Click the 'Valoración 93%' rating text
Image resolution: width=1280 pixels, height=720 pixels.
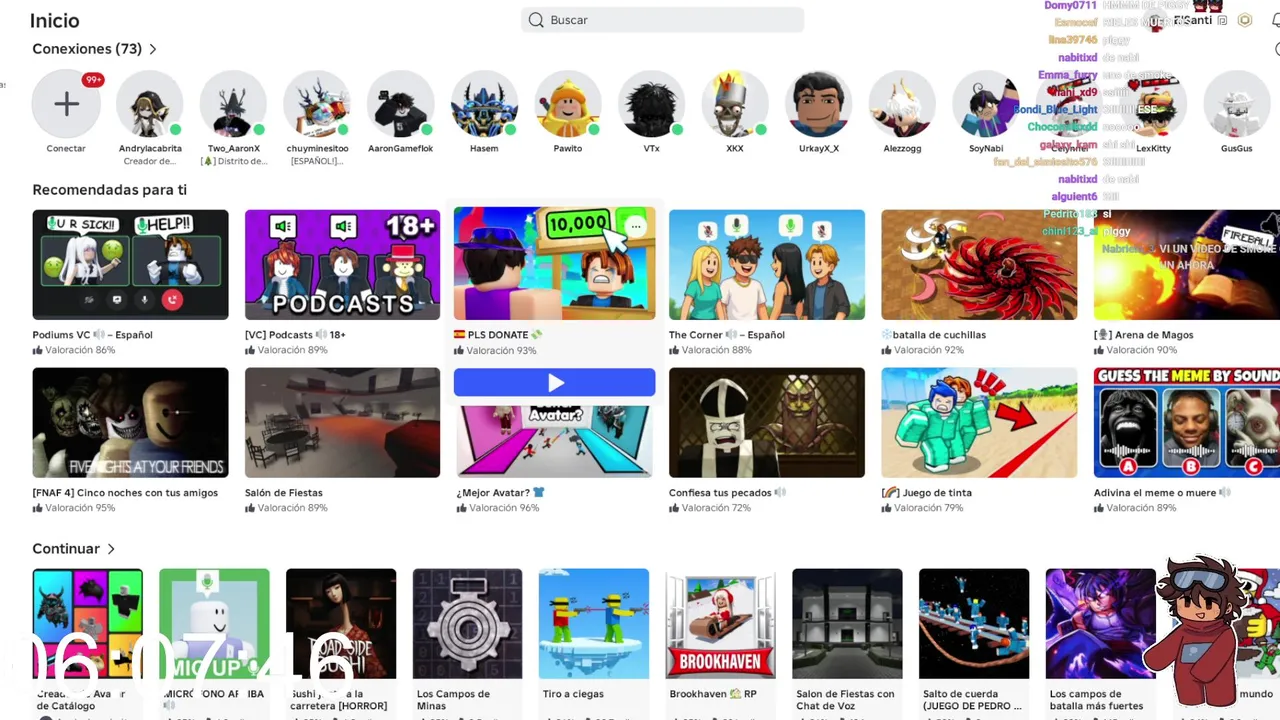pyautogui.click(x=501, y=351)
